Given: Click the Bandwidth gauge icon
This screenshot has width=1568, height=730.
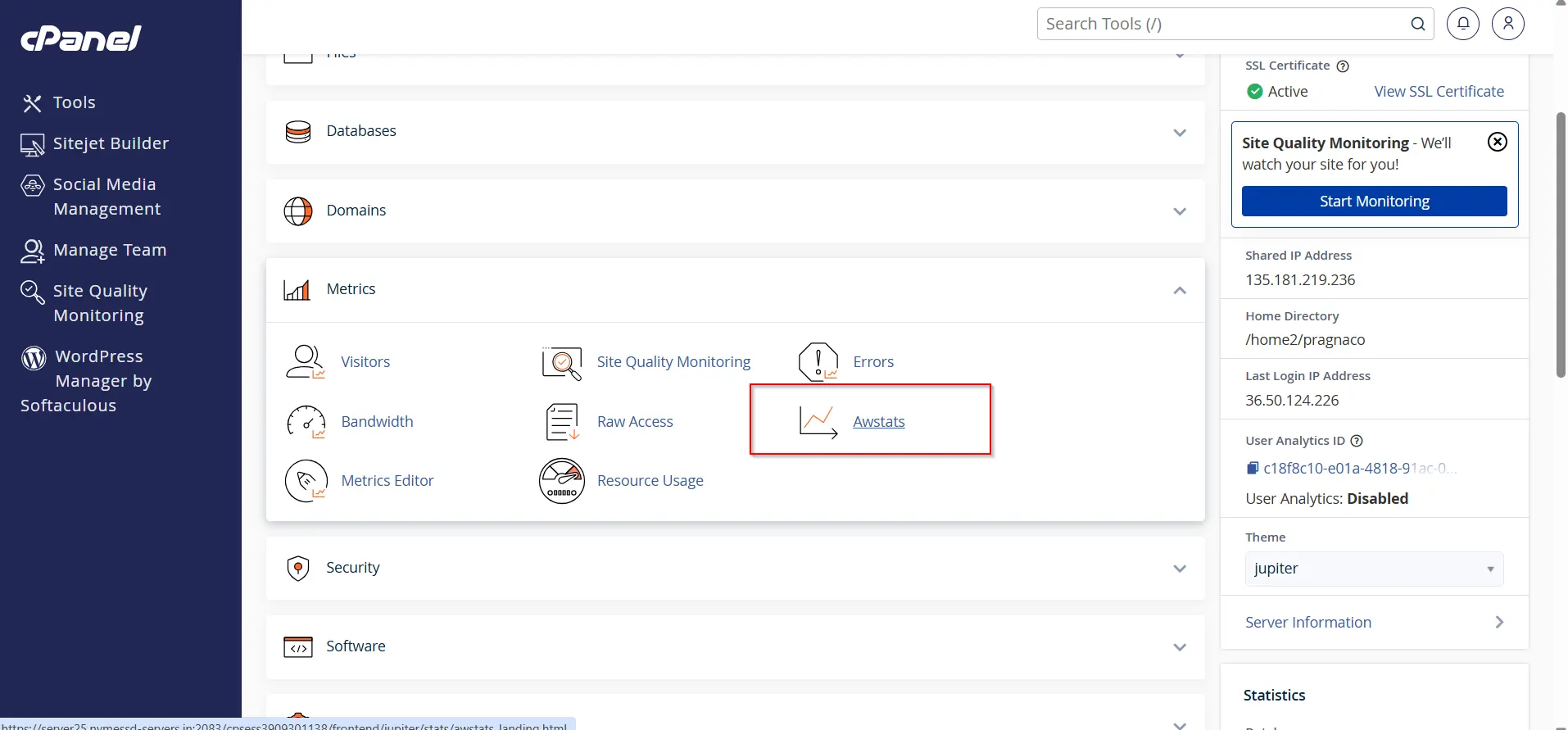Looking at the screenshot, I should tap(306, 423).
